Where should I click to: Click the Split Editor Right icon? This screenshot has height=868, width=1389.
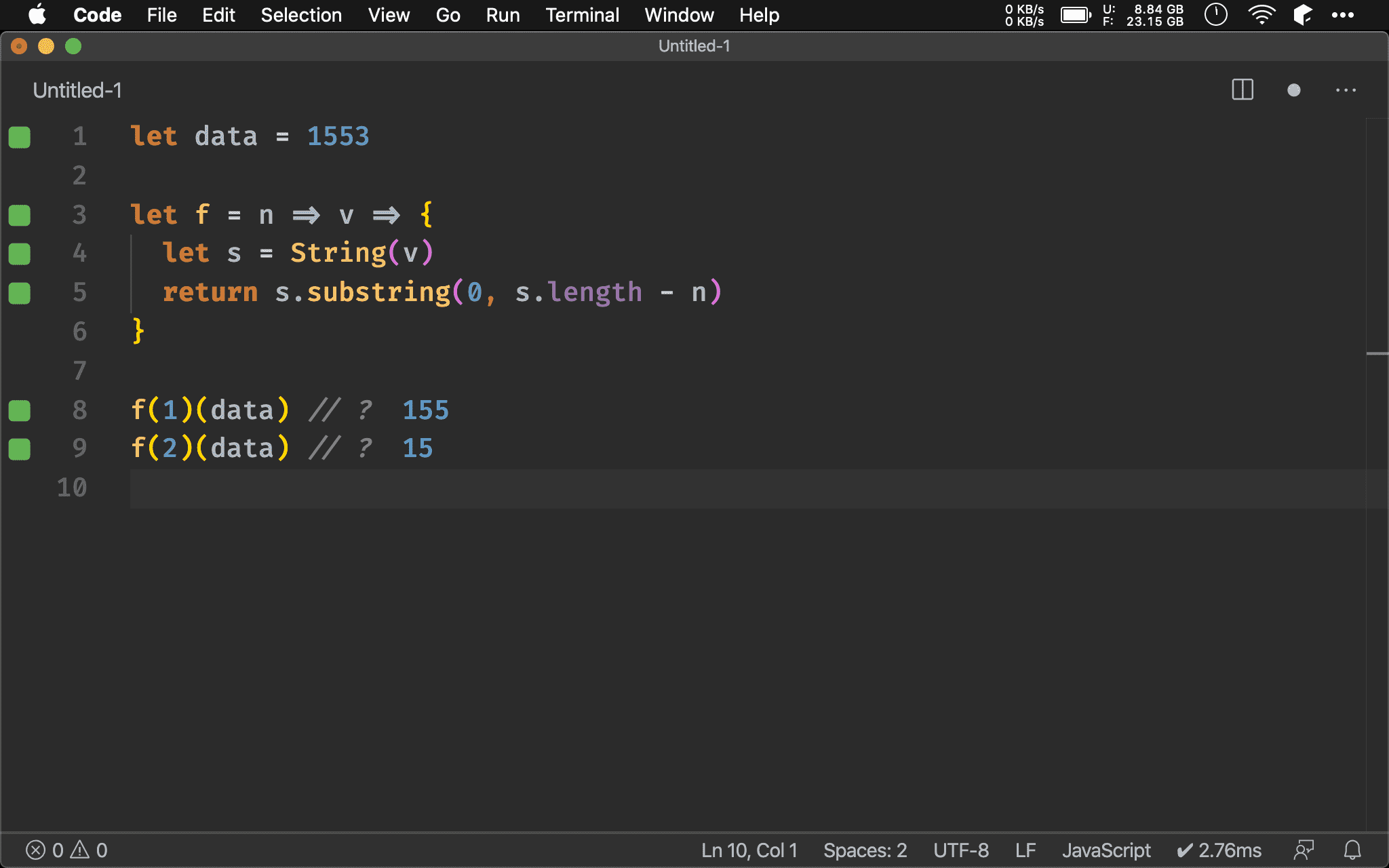[1243, 90]
